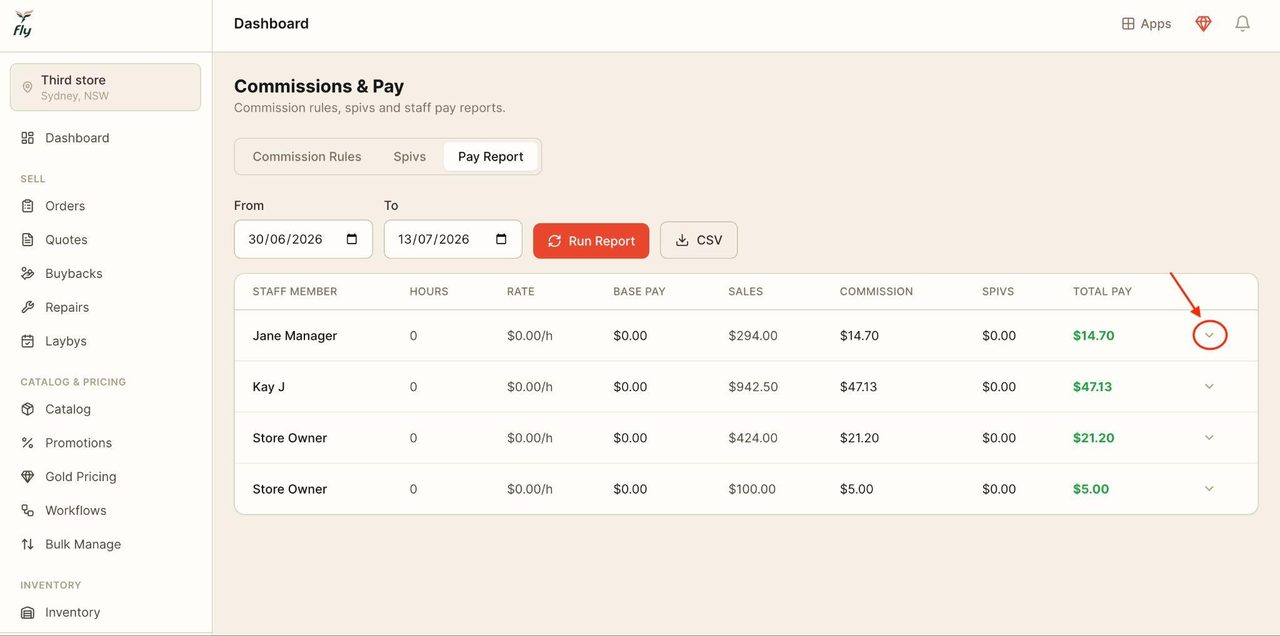Viewport: 1280px width, 636px height.
Task: Click the STAFF MEMBER column header
Action: (x=295, y=292)
